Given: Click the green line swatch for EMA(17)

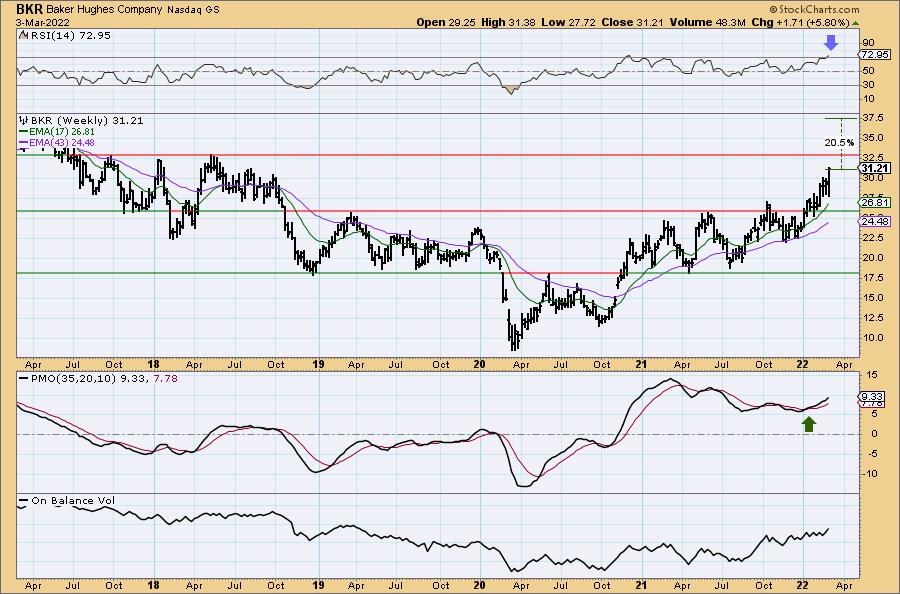Looking at the screenshot, I should point(23,131).
